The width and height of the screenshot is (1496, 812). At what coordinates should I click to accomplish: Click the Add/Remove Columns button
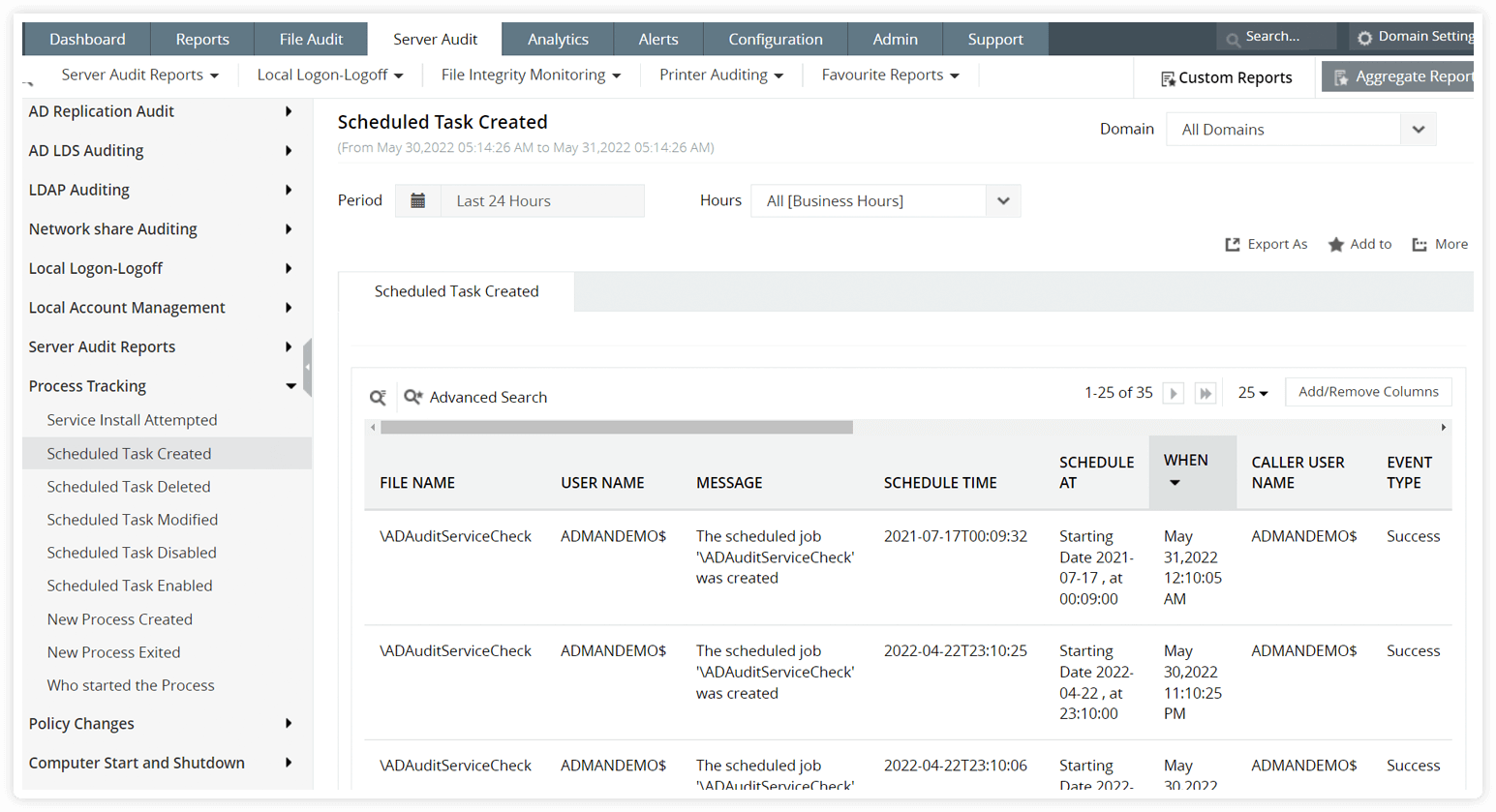pos(1368,392)
